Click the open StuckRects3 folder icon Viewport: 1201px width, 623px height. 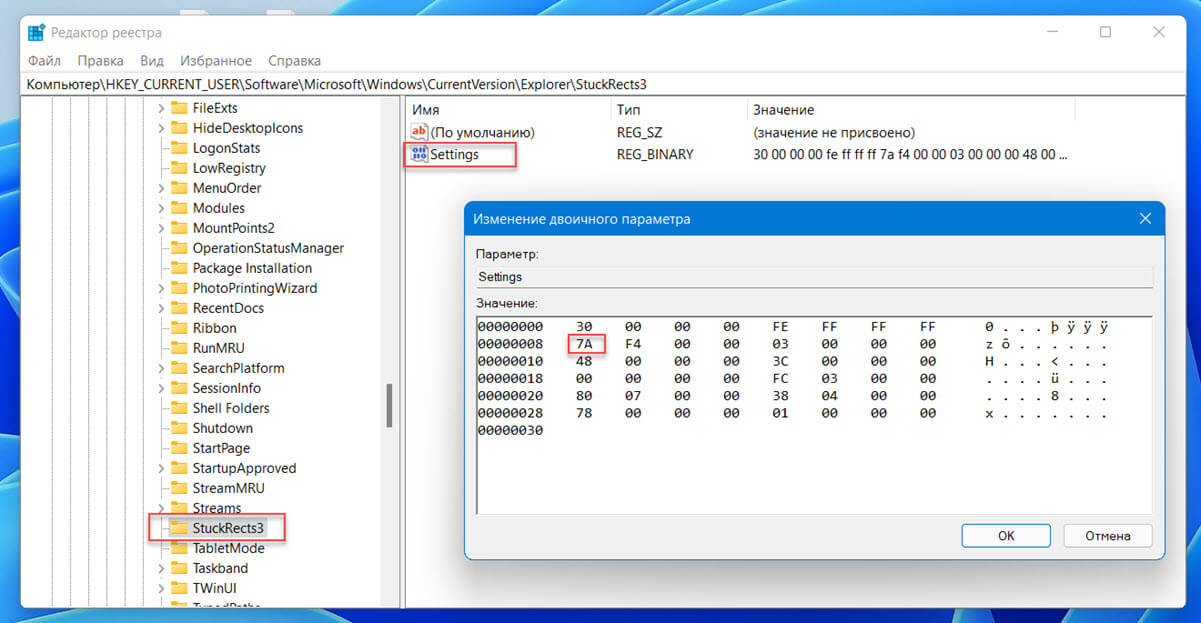(179, 528)
